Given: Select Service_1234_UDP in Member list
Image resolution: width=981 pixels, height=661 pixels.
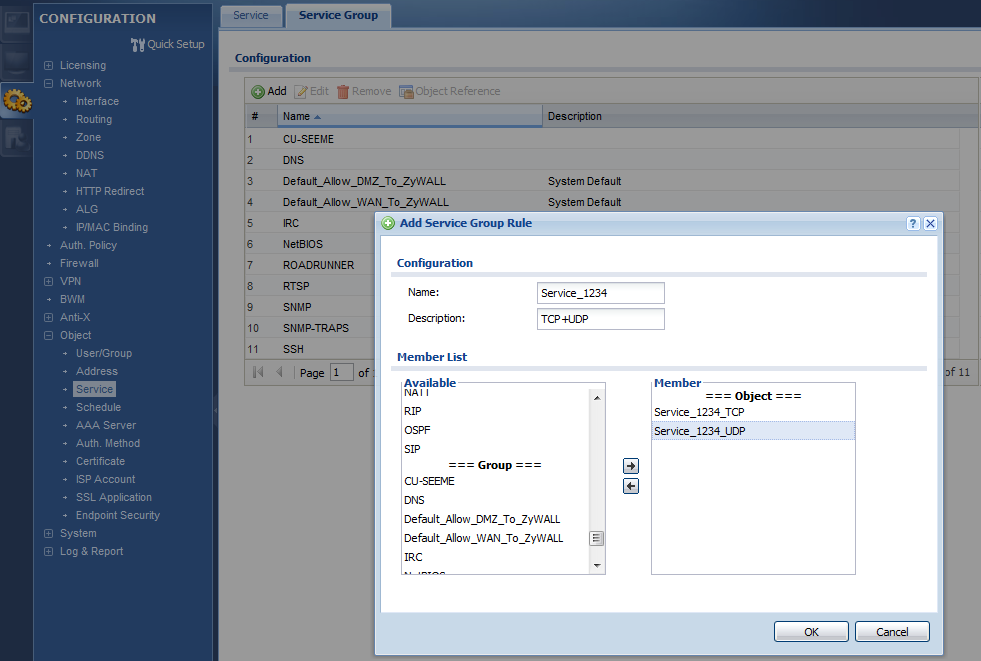Looking at the screenshot, I should [x=753, y=431].
